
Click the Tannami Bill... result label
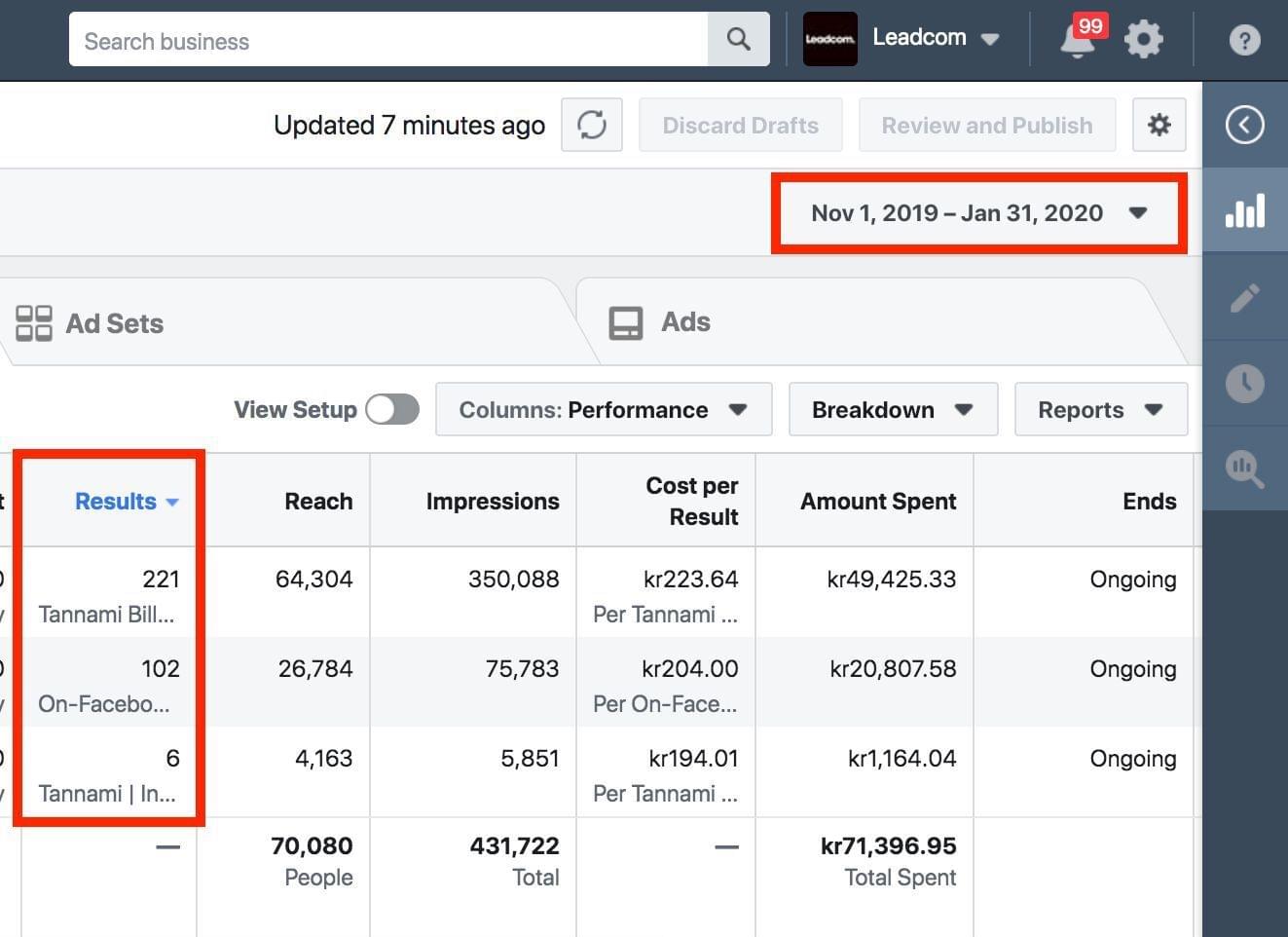(106, 615)
